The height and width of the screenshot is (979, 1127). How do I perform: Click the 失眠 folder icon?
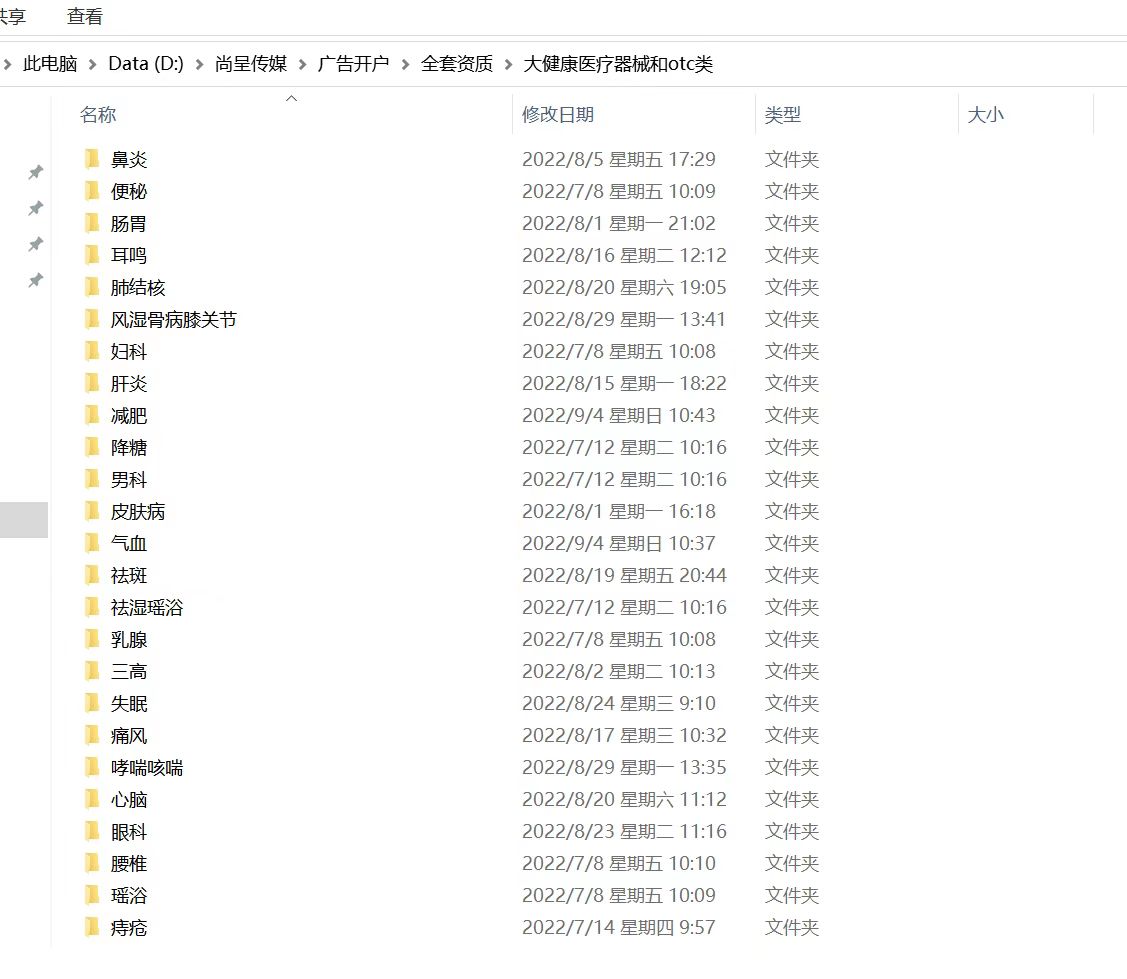(92, 703)
